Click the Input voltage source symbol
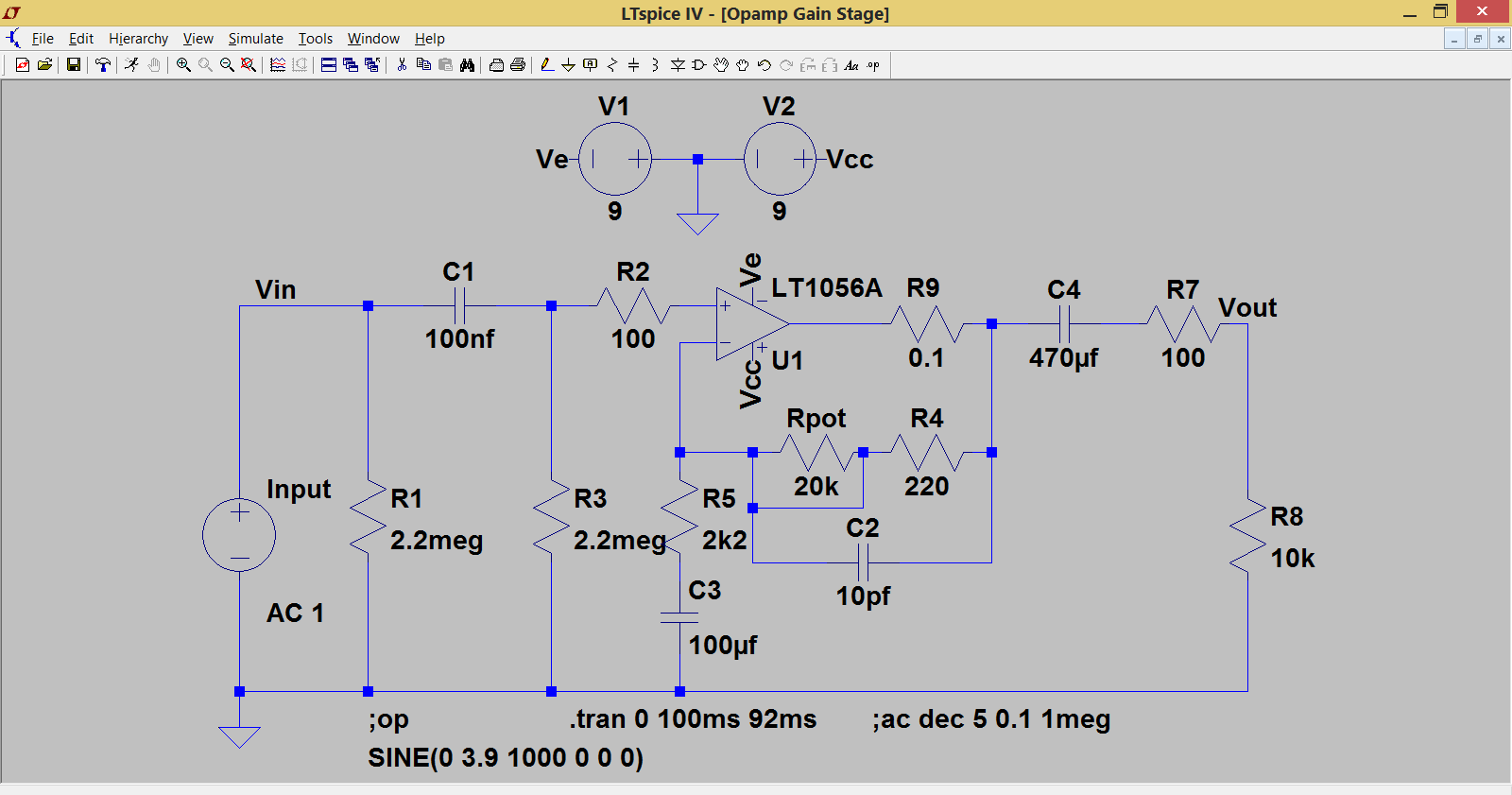 click(x=239, y=535)
